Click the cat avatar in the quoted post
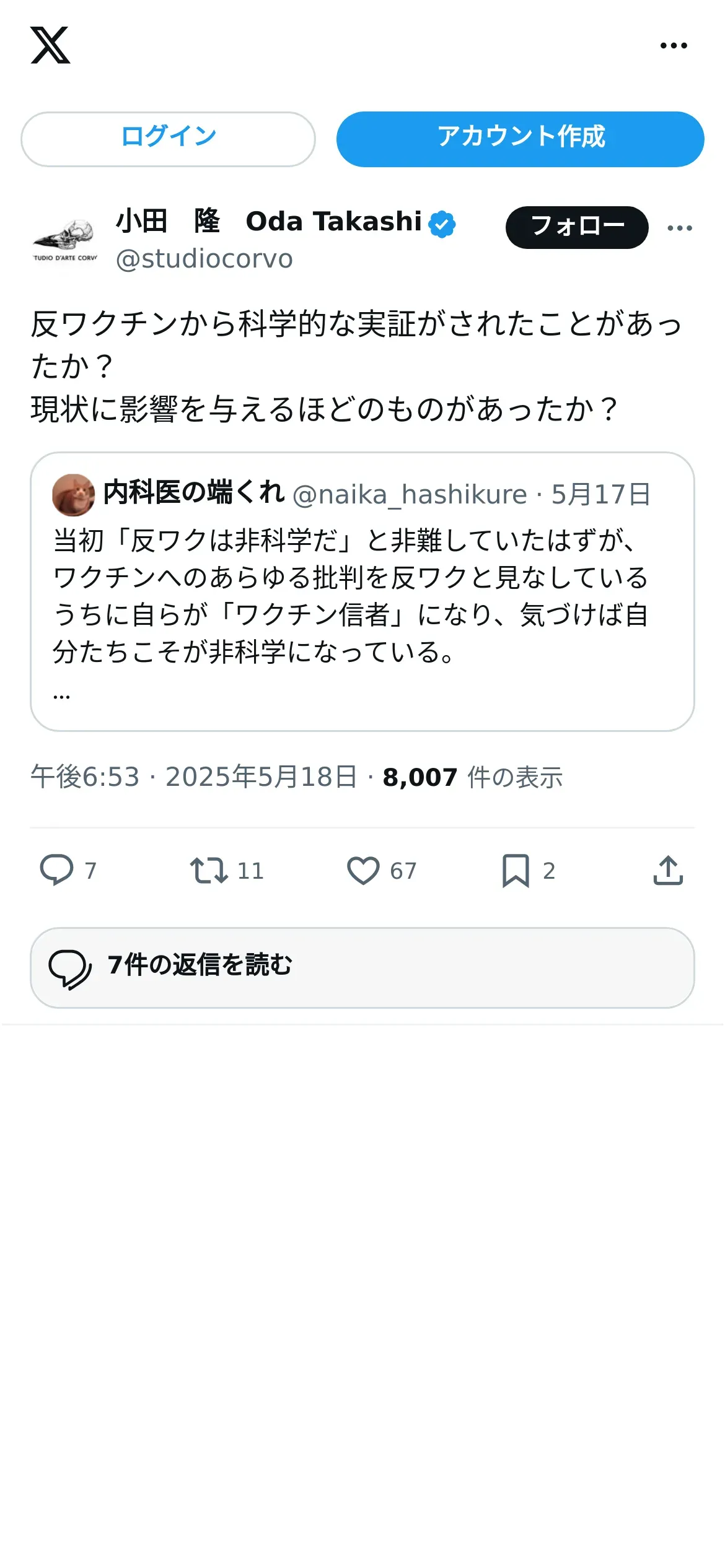The image size is (725, 1568). pos(73,495)
